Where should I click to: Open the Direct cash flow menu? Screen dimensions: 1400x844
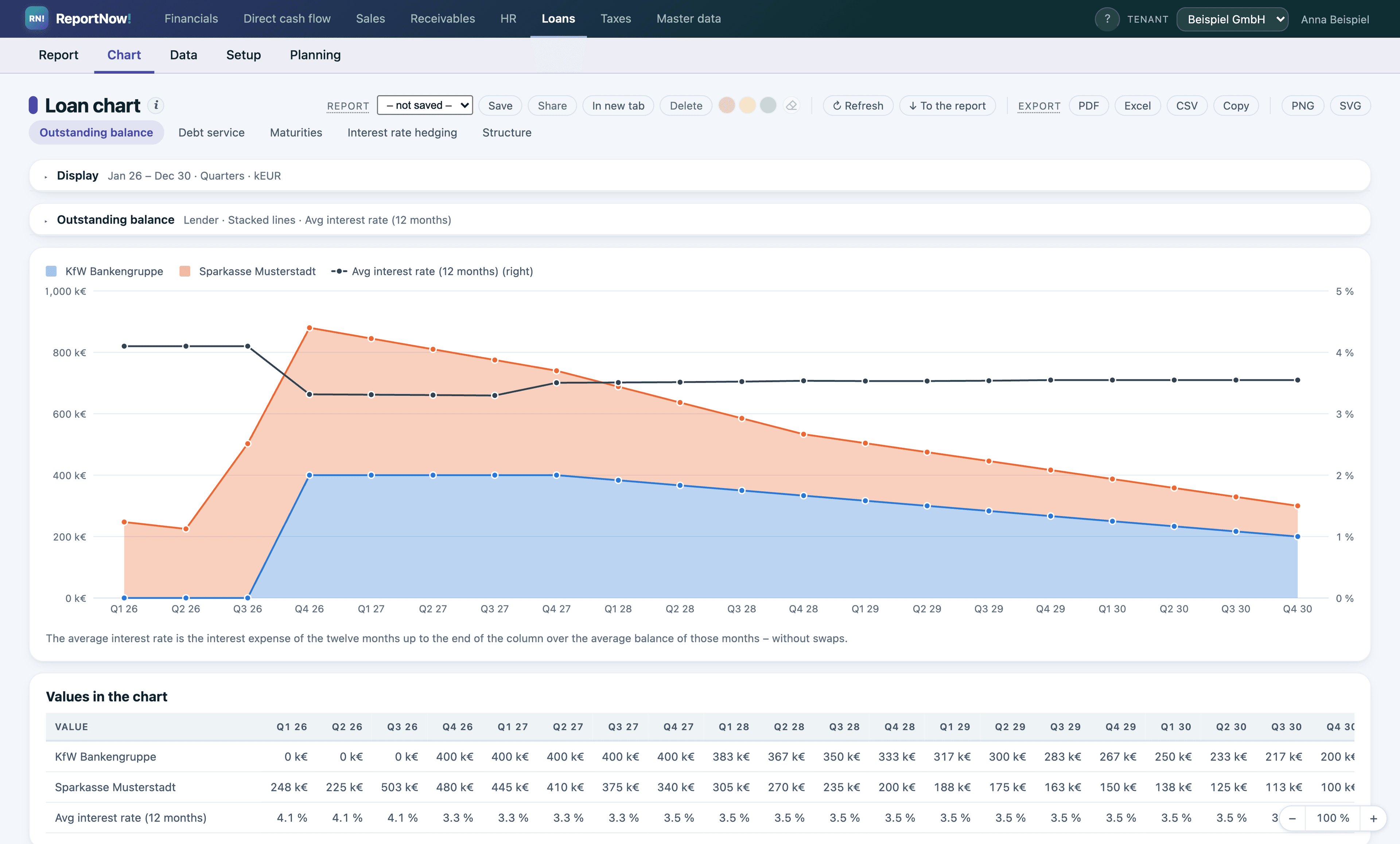coord(287,19)
